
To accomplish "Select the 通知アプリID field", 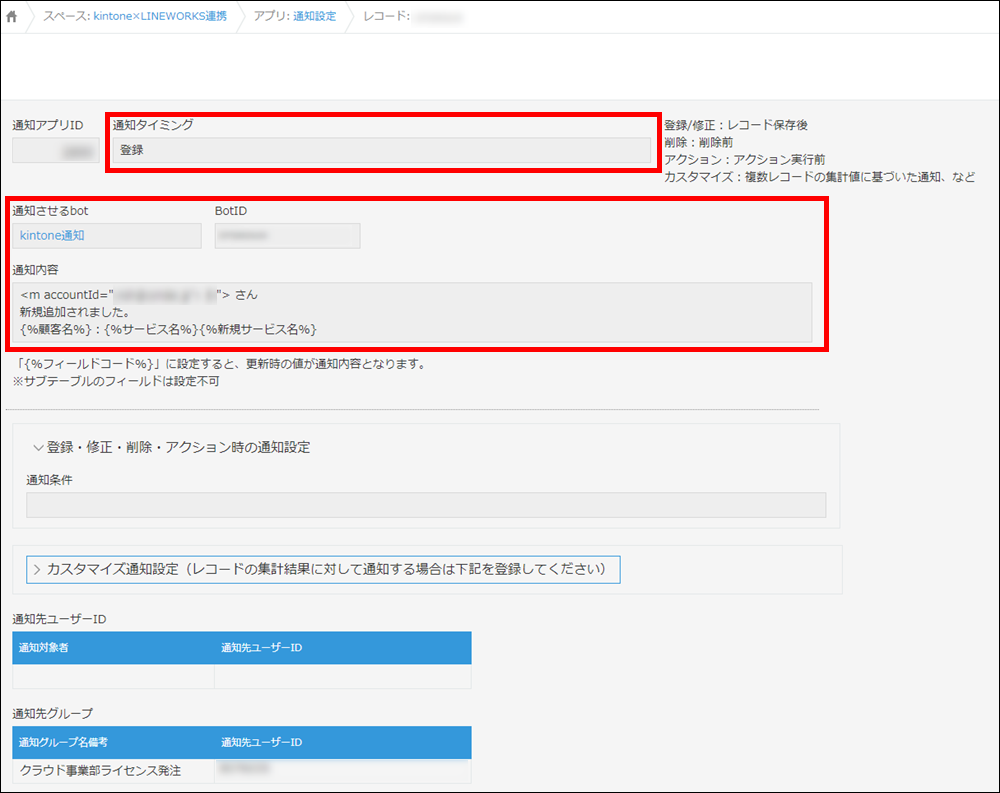I will tap(55, 151).
